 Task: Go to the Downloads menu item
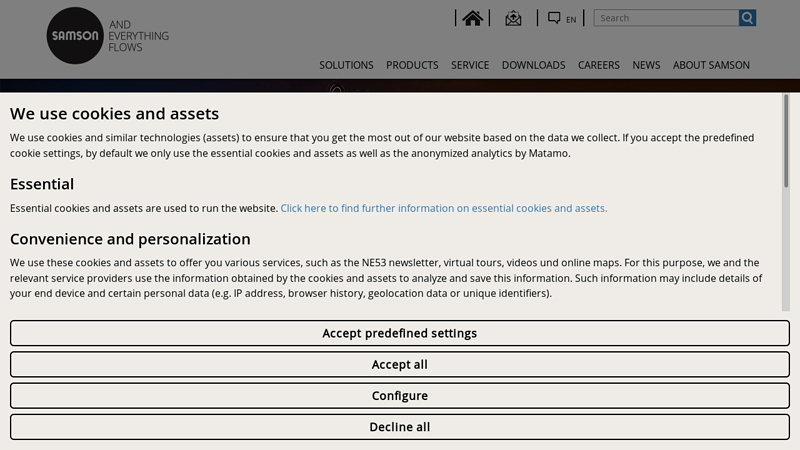533,65
